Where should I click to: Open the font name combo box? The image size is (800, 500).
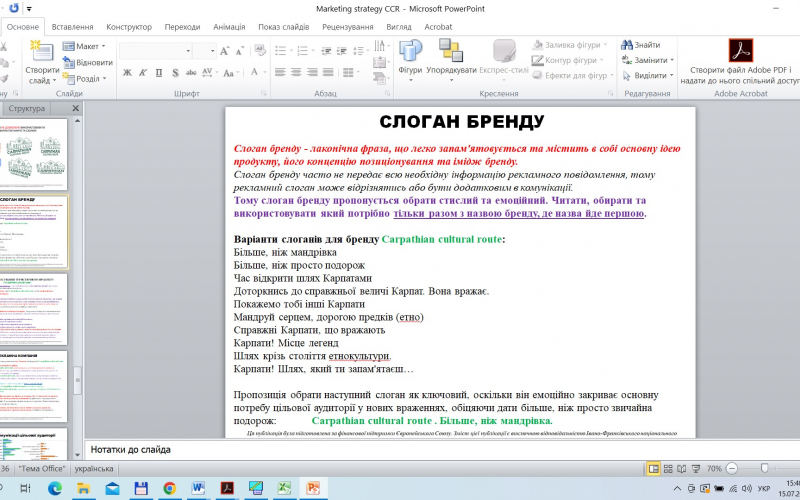point(156,51)
